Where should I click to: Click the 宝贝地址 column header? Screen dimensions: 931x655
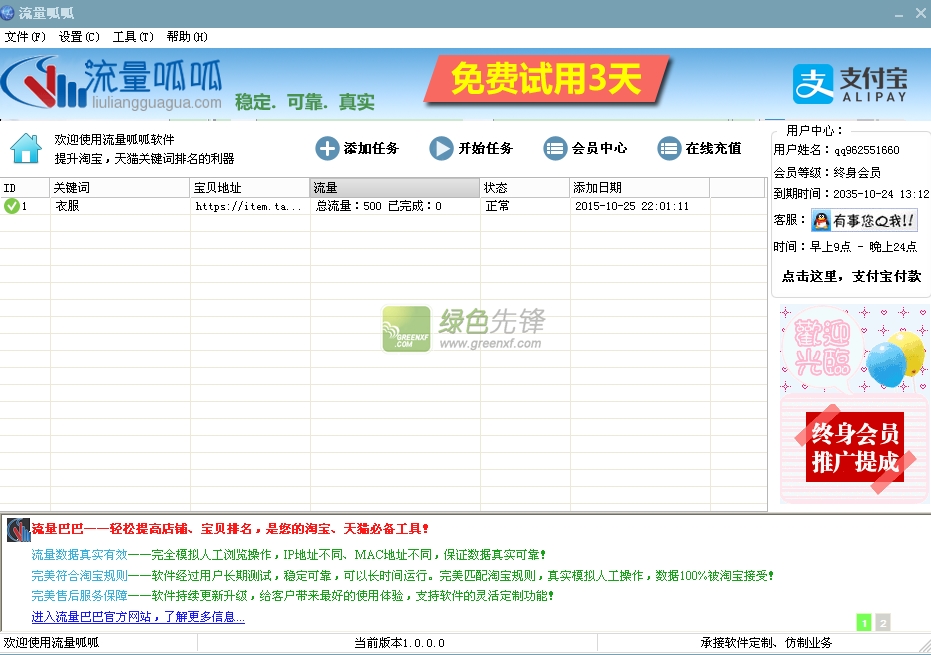(250, 188)
